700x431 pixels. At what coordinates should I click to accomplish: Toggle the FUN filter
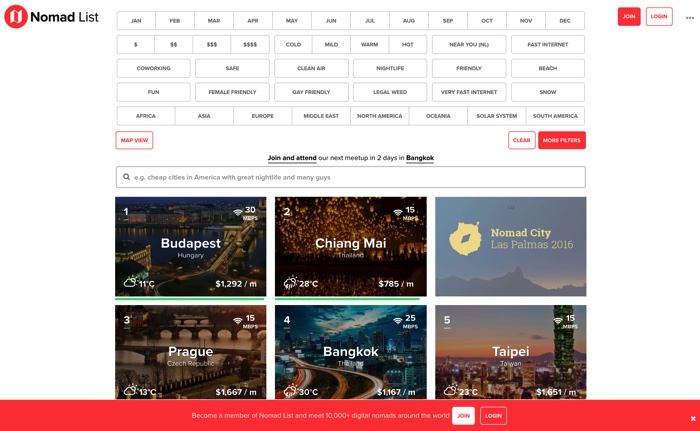pos(154,92)
